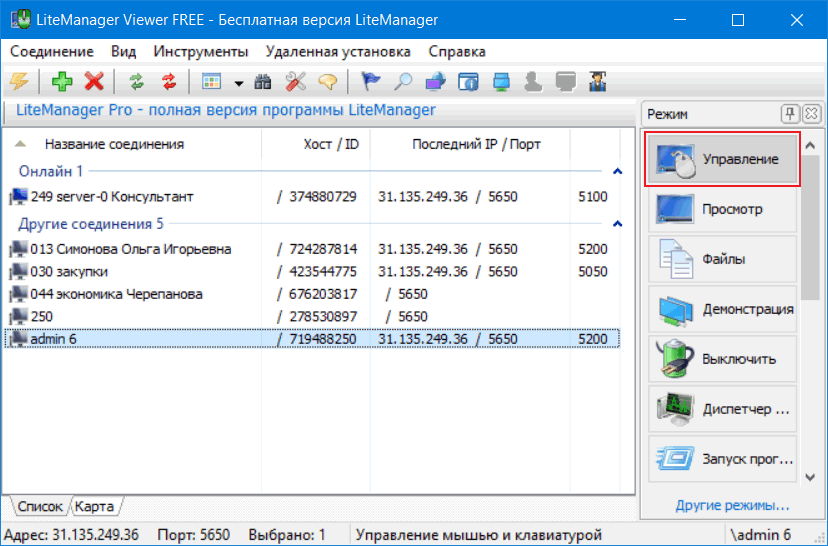Screen dimensions: 828x546
Task: Open the Другие режимы... link
Action: click(732, 505)
